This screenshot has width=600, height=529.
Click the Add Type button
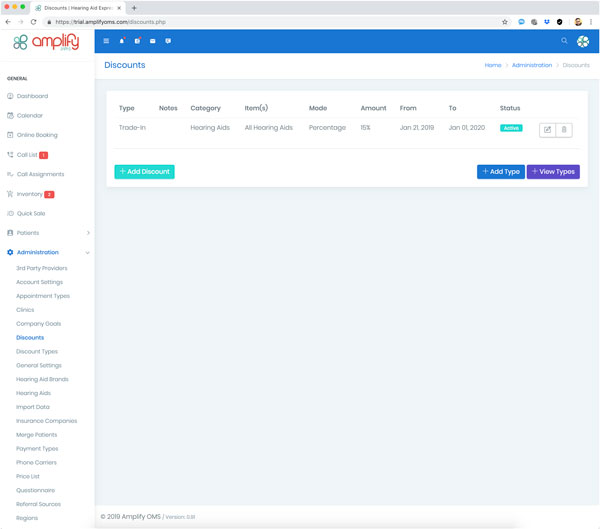coord(501,171)
